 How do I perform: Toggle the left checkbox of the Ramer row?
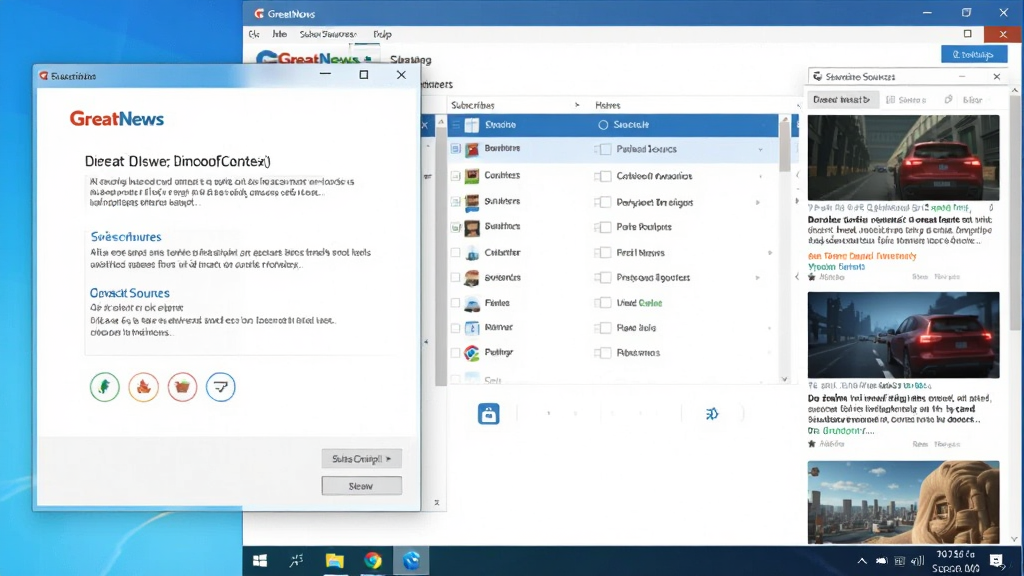coord(456,328)
